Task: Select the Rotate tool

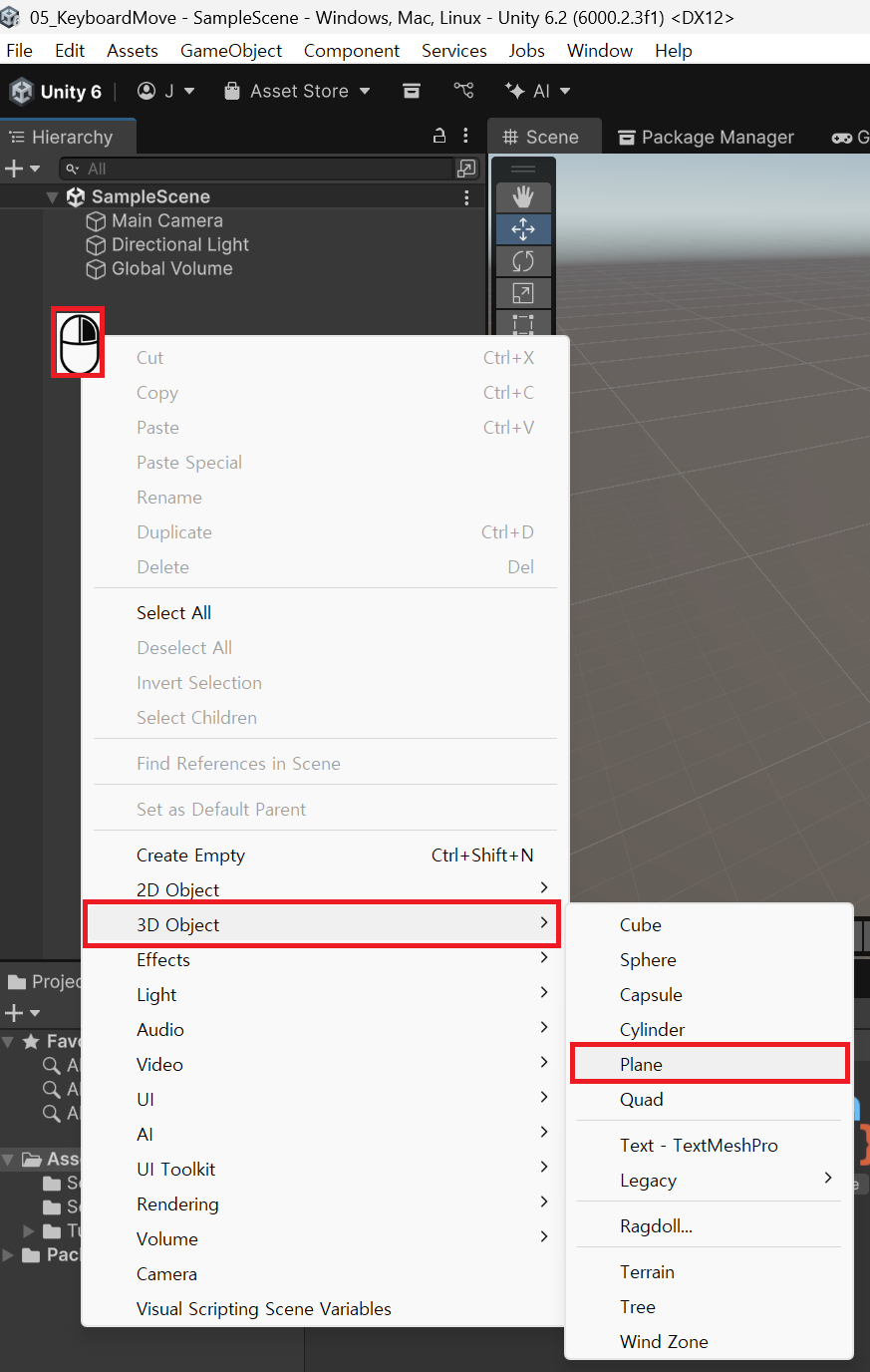Action: tap(523, 261)
